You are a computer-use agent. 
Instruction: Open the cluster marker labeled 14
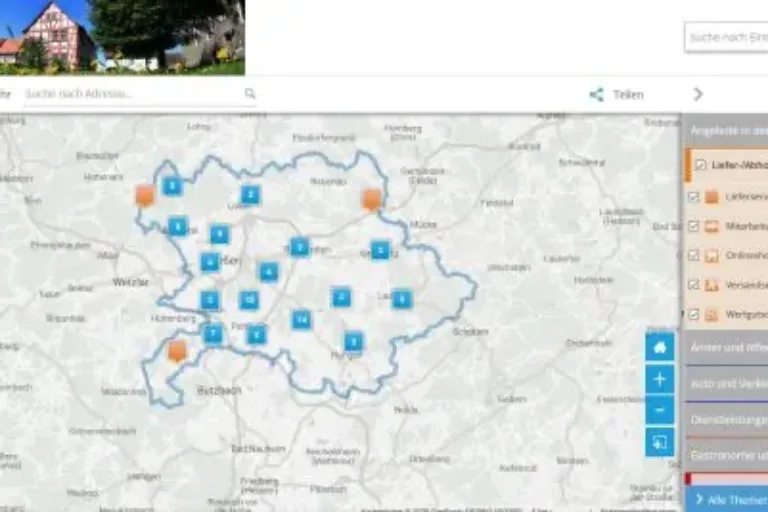point(301,319)
